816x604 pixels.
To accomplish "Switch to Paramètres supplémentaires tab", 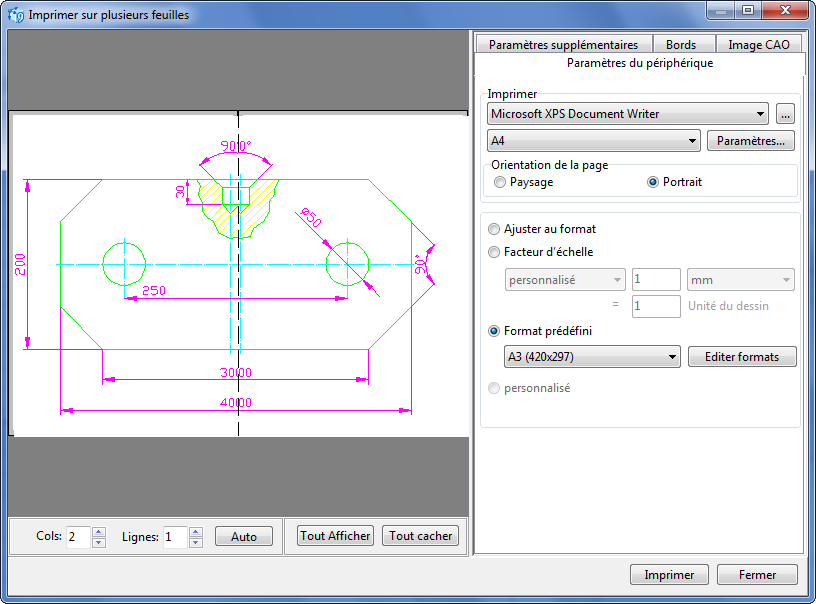I will 563,45.
